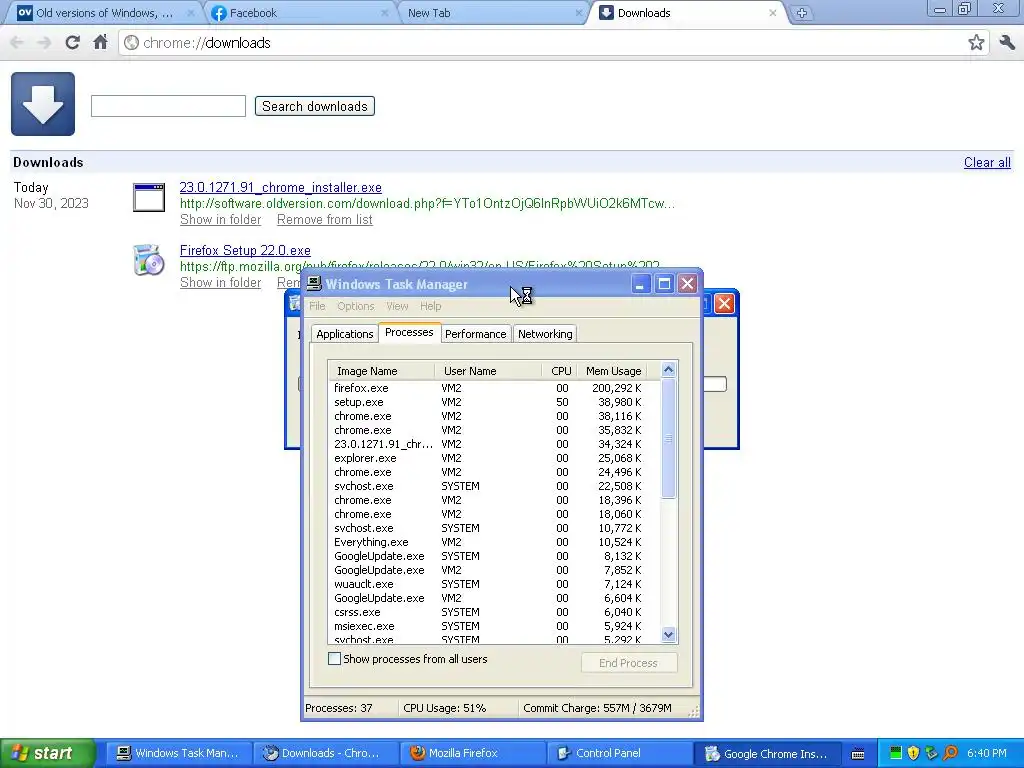Image resolution: width=1024 pixels, height=768 pixels.
Task: Select the firefox.exe process row
Action: click(488, 388)
